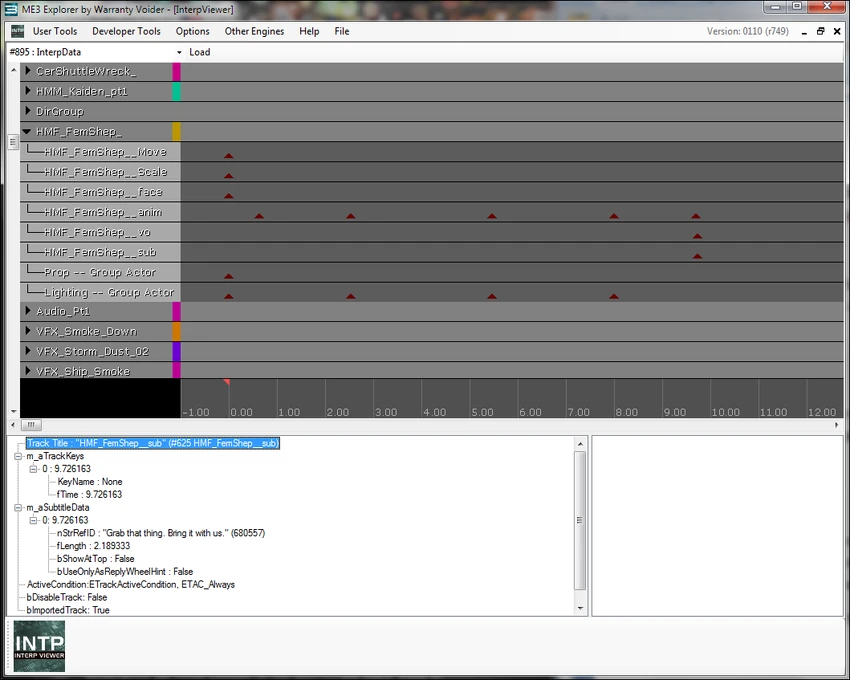The image size is (850, 680).
Task: Open the #895 : InterpData dropdown
Action: [x=179, y=52]
